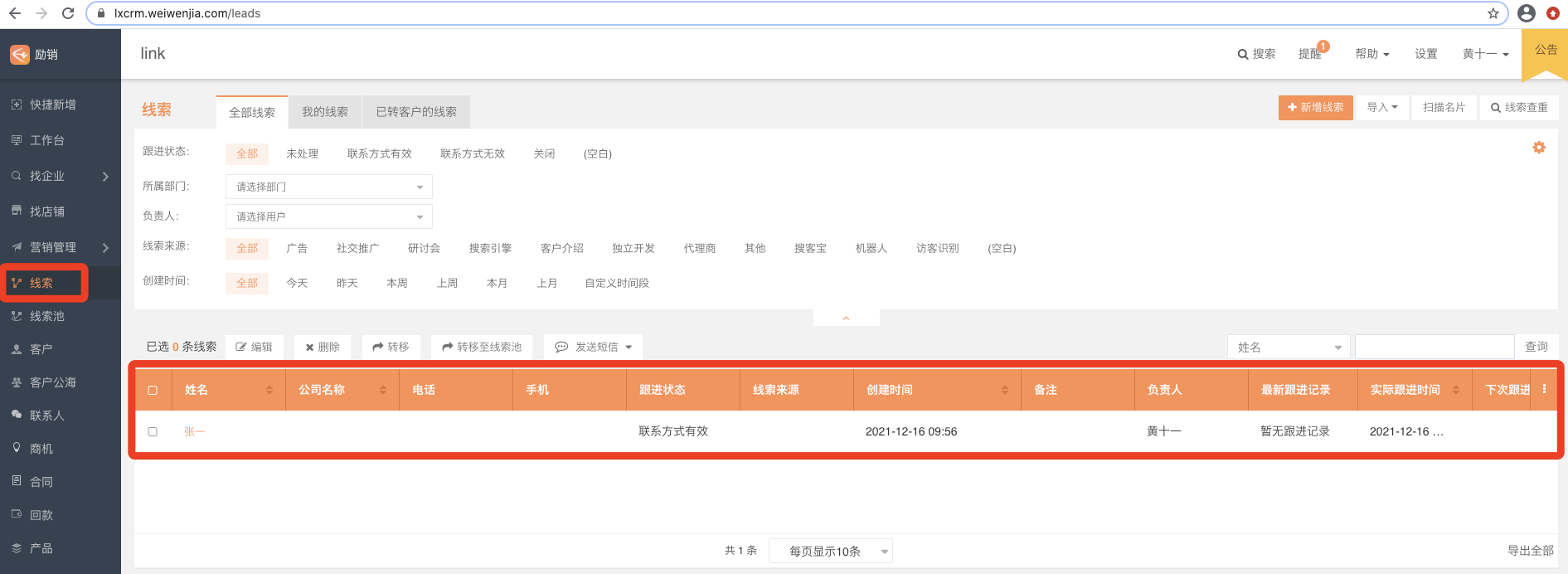Open the 导入 dropdown

1382,107
